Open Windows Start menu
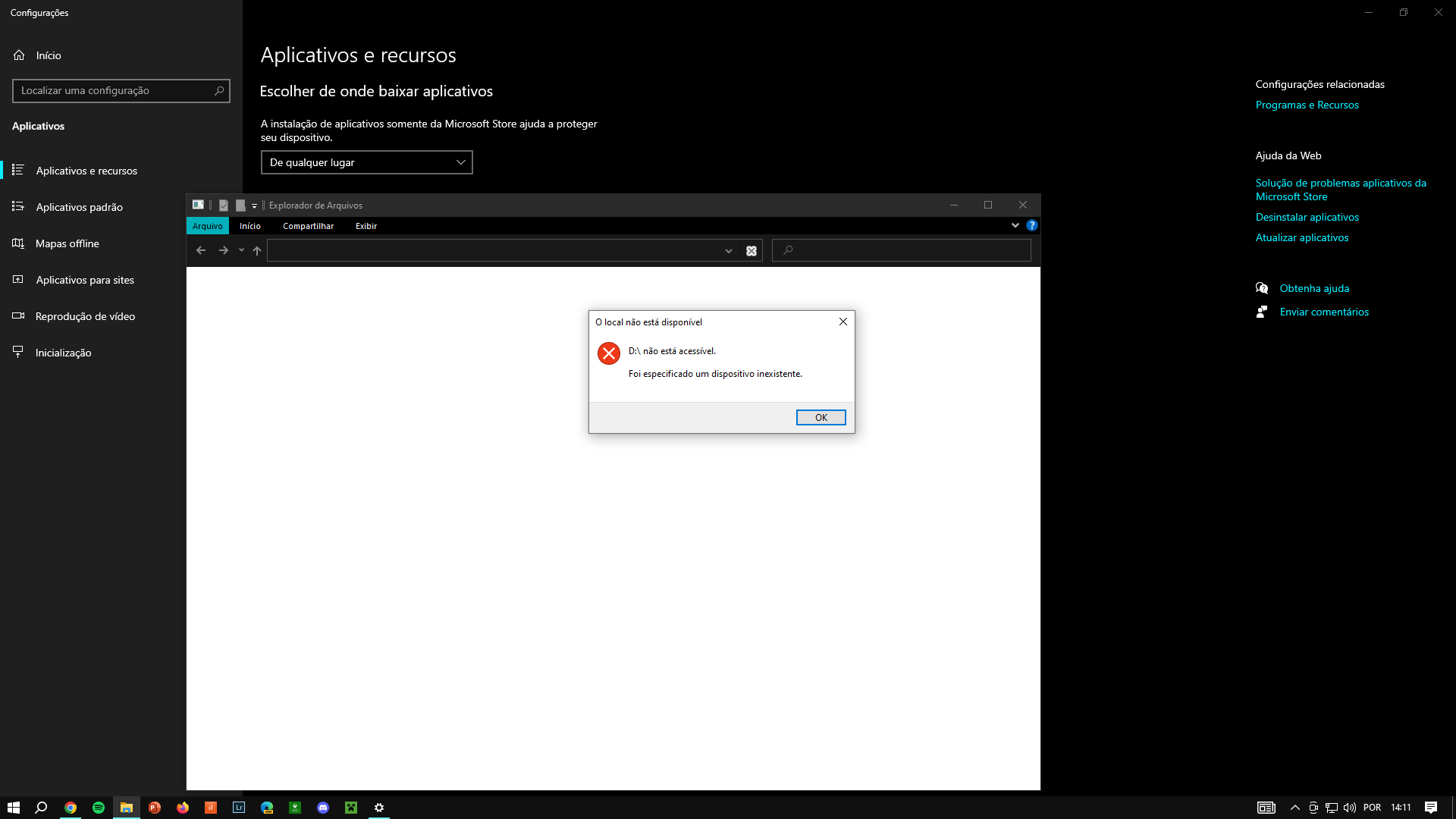This screenshot has width=1456, height=819. [14, 808]
